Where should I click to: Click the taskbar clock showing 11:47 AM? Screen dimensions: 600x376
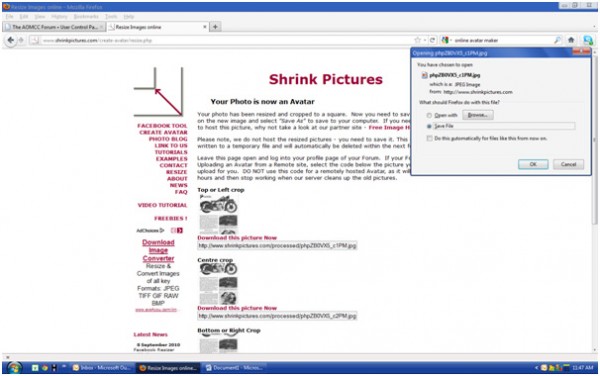pyautogui.click(x=582, y=368)
